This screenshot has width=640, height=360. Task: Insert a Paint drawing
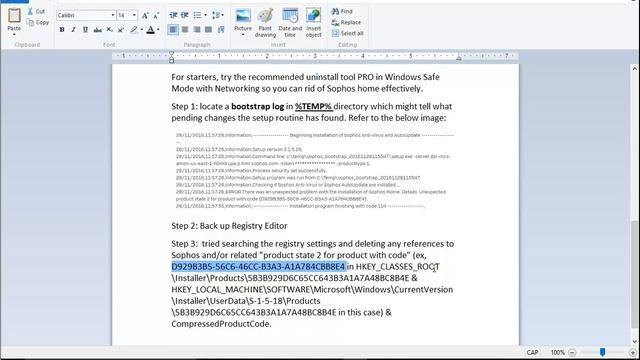(x=265, y=23)
